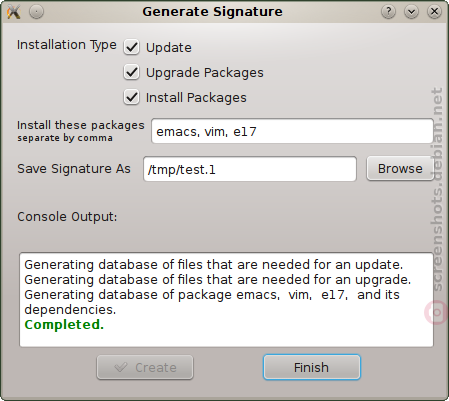
Task: Click the pink camera watermark icon
Action: [x=436, y=312]
